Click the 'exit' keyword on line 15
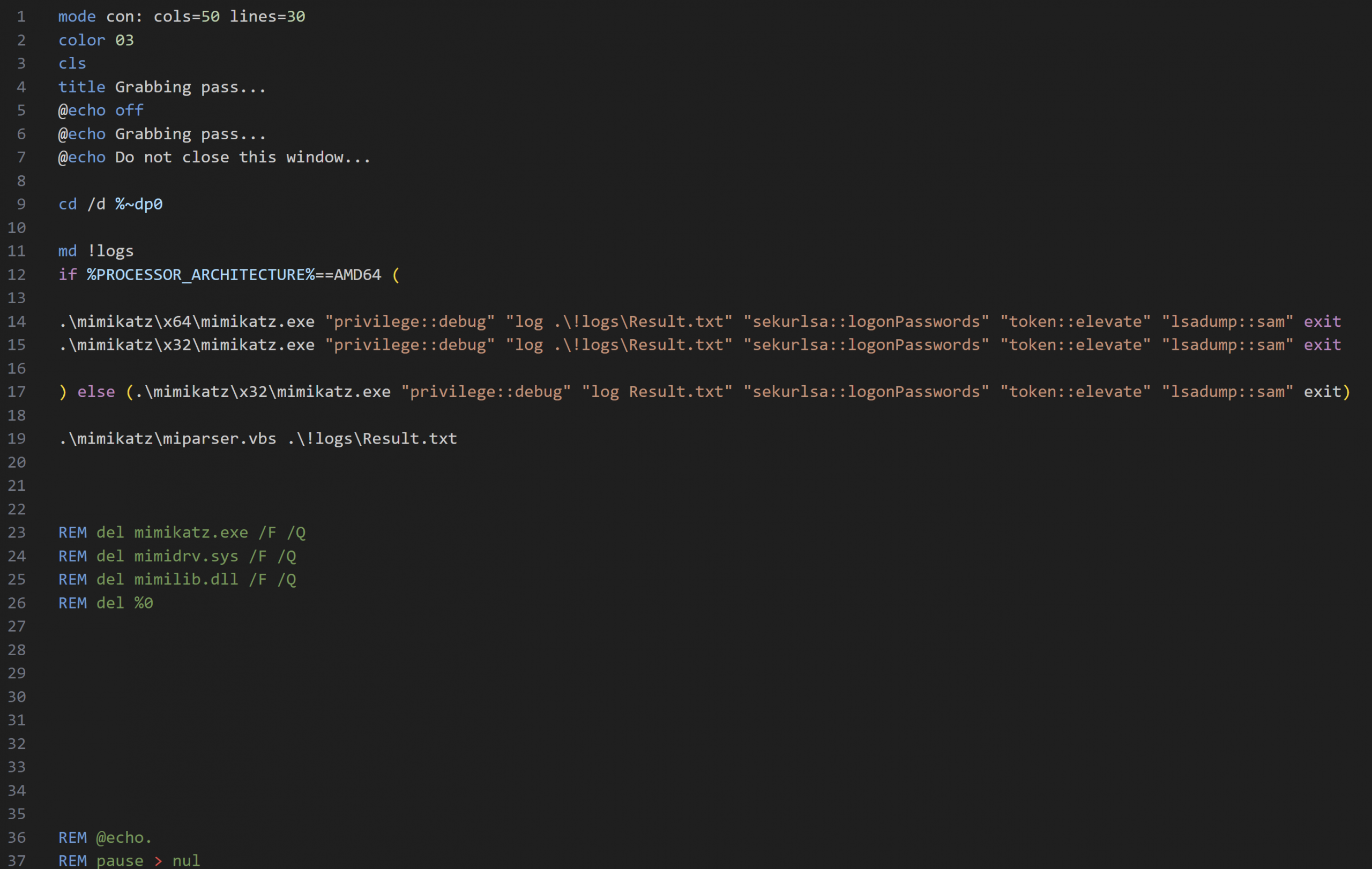The image size is (1372, 869). pyautogui.click(x=1323, y=344)
